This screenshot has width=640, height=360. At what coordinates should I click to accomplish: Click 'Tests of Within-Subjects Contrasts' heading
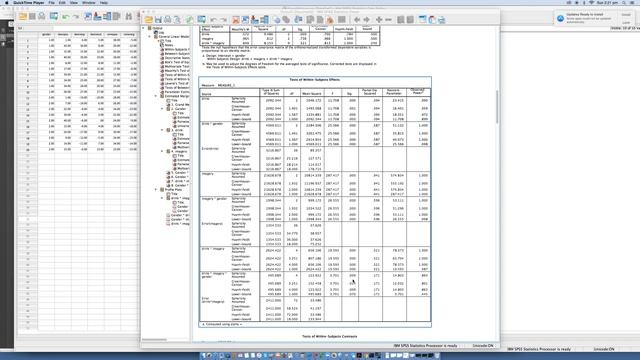pos(329,336)
